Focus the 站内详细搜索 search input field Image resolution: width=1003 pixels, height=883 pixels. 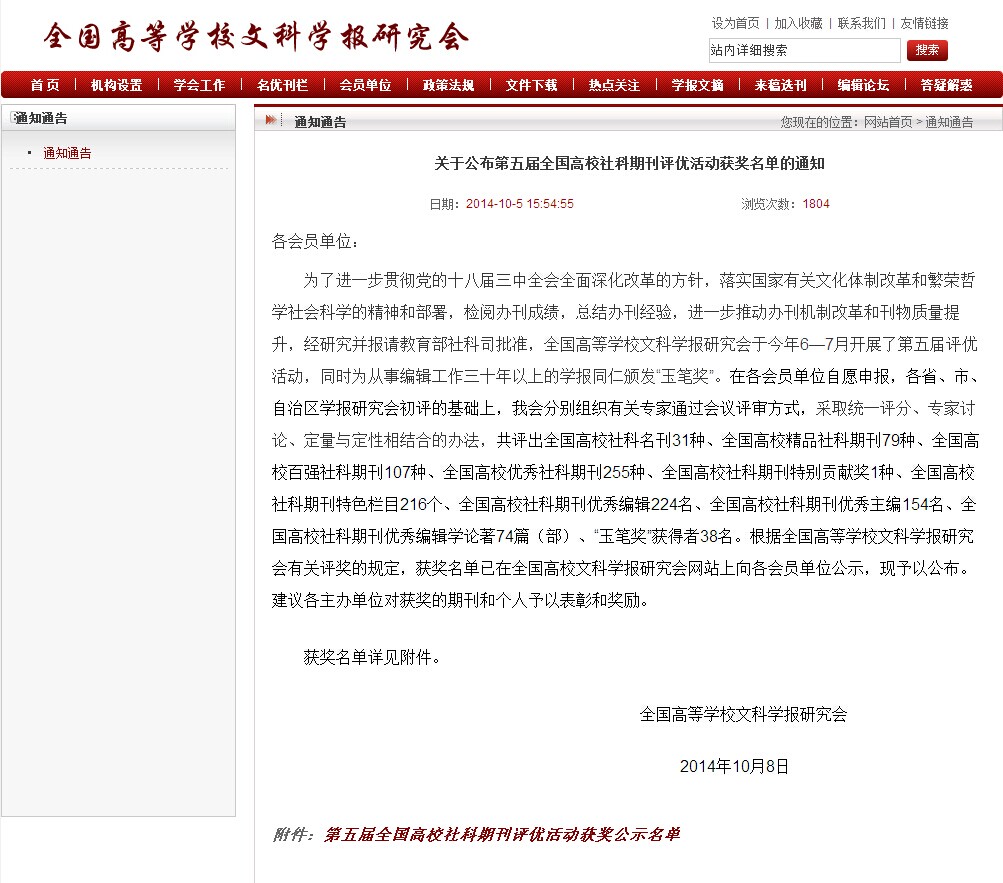tap(804, 50)
